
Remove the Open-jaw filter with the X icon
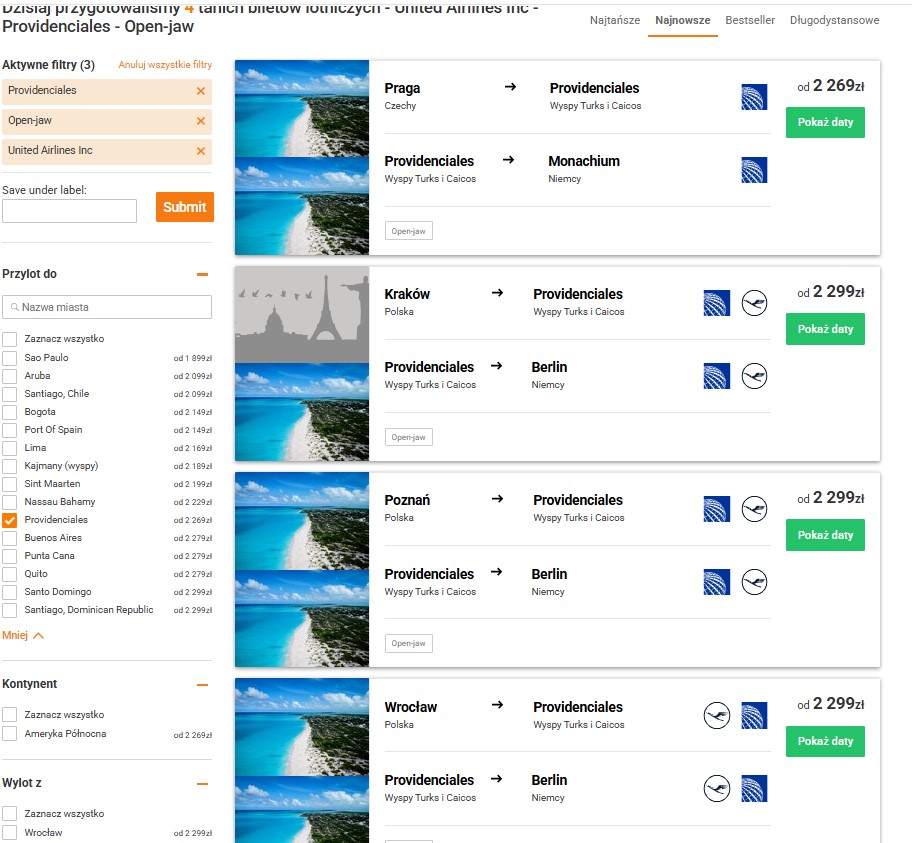tap(201, 121)
